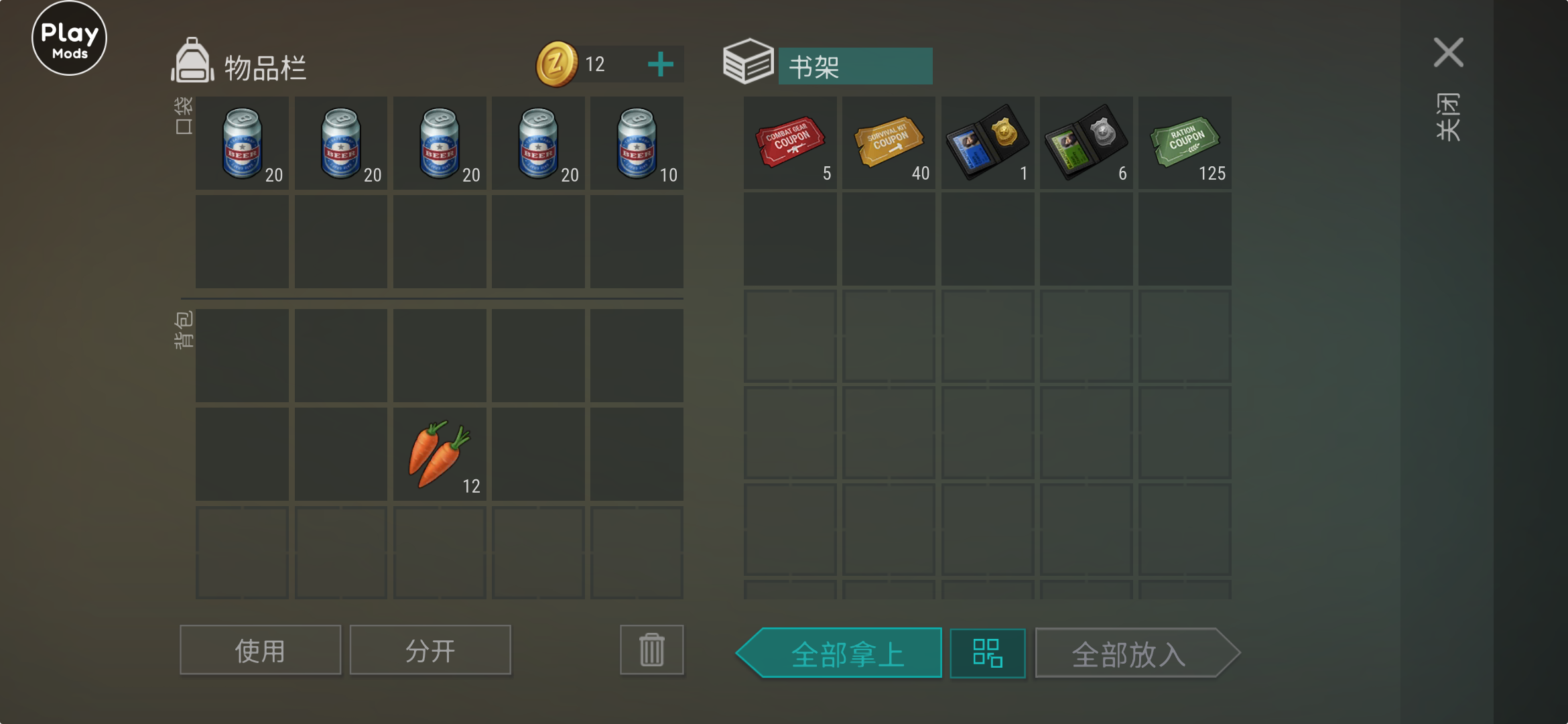Select the first beer can stack
This screenshot has height=724, width=1568.
[242, 143]
